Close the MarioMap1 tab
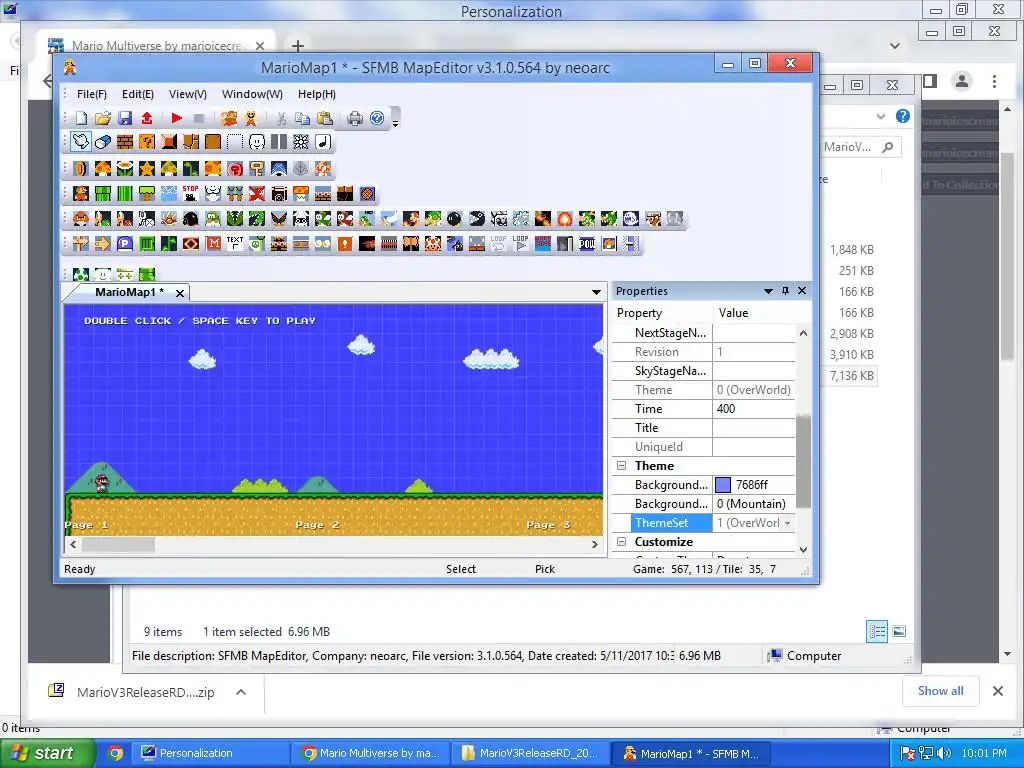 (x=180, y=293)
